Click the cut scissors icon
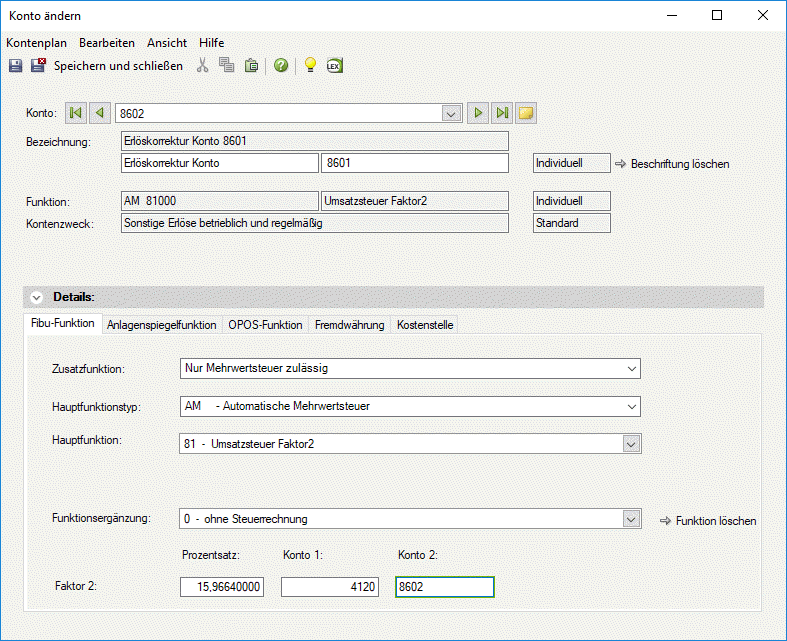The image size is (787, 641). 203,66
